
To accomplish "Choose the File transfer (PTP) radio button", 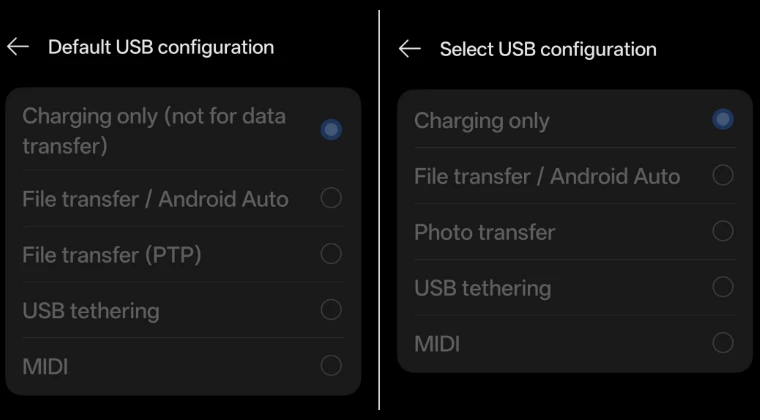I will tap(331, 254).
